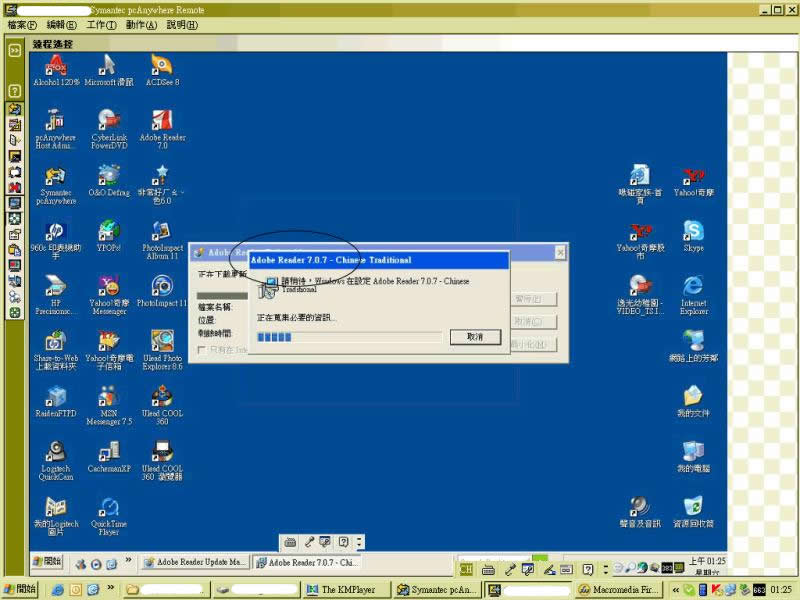Select the Internet Explorer desktop icon

(693, 295)
